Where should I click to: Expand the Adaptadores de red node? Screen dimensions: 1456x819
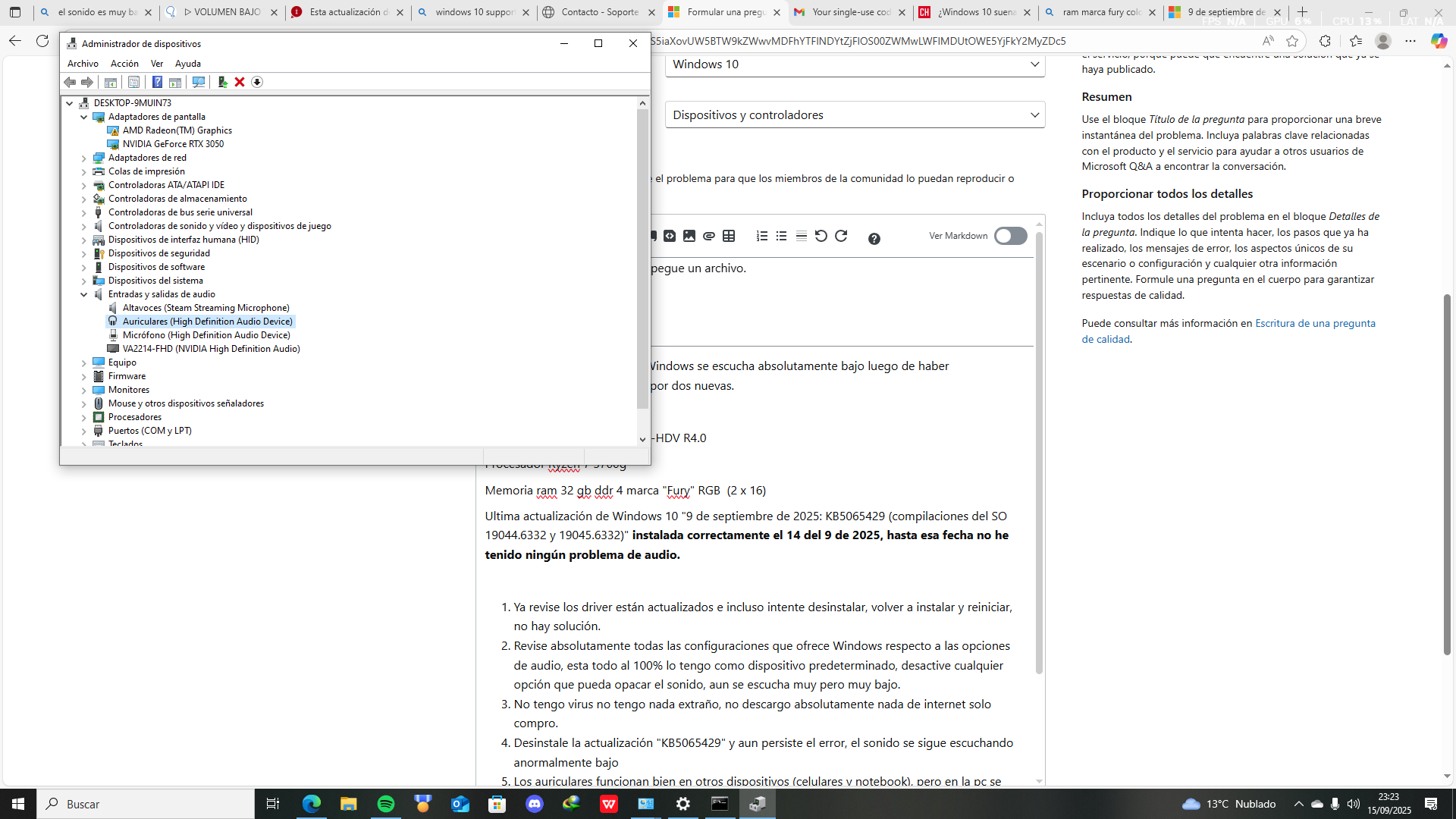tap(84, 158)
